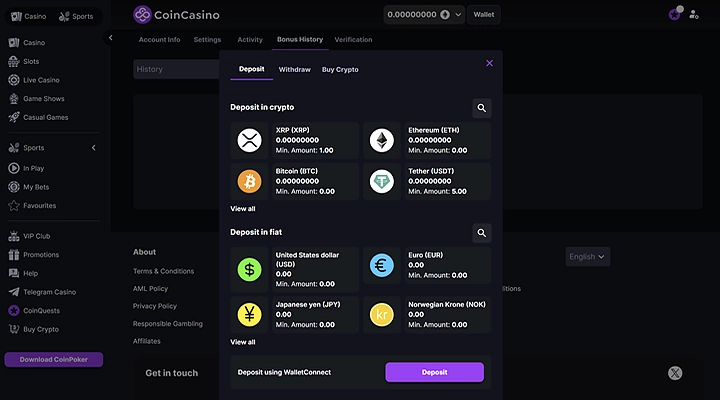This screenshot has height=400, width=720.
Task: Search crypto deposit currencies
Action: (x=482, y=108)
